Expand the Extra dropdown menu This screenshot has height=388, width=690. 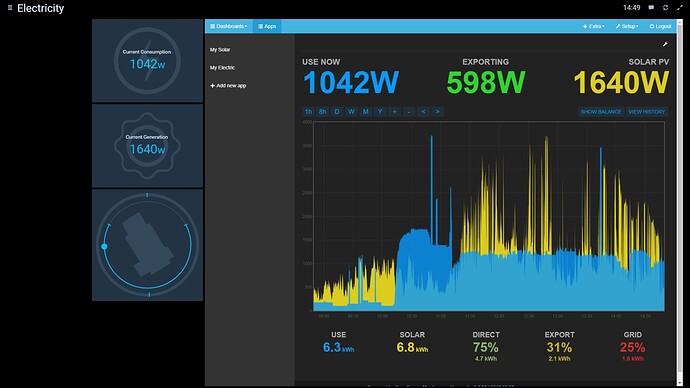(x=594, y=26)
